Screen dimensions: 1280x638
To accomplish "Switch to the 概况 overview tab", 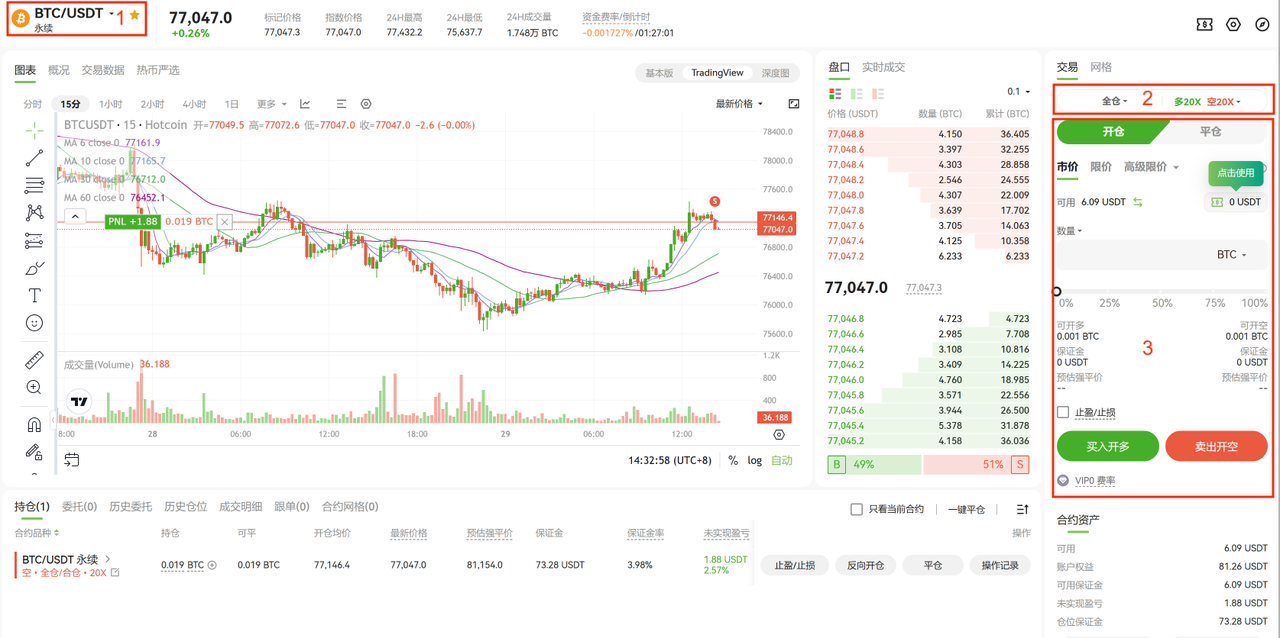I will point(59,70).
